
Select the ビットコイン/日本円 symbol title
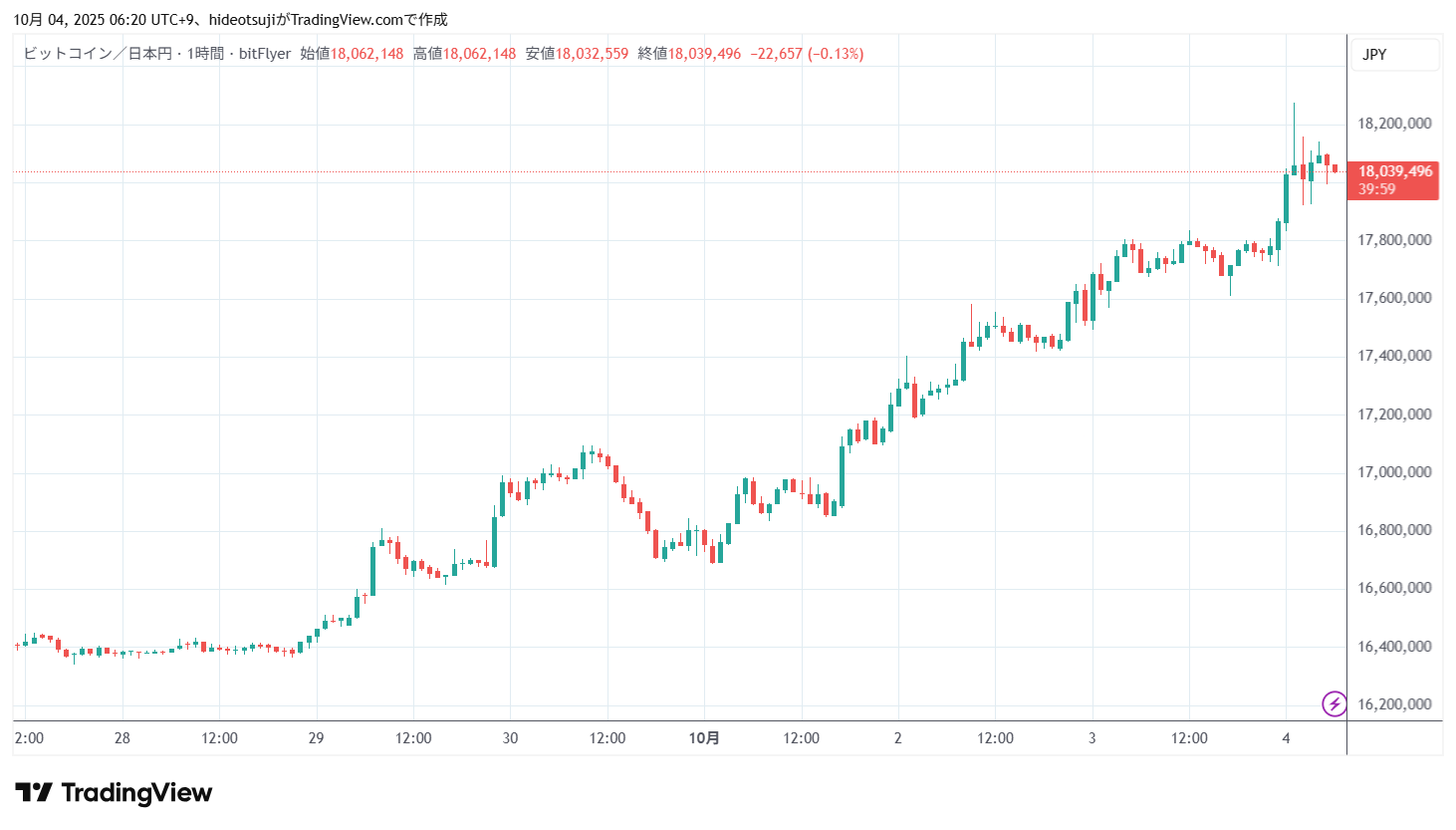coord(97,54)
